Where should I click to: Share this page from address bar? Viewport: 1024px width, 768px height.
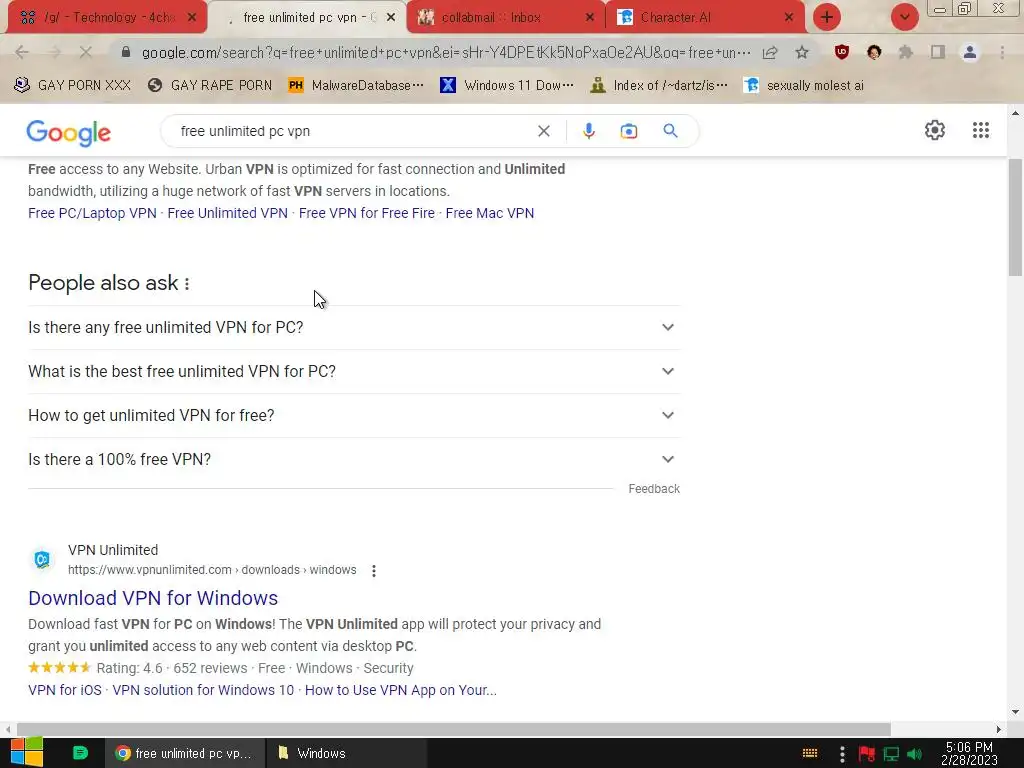(x=770, y=52)
